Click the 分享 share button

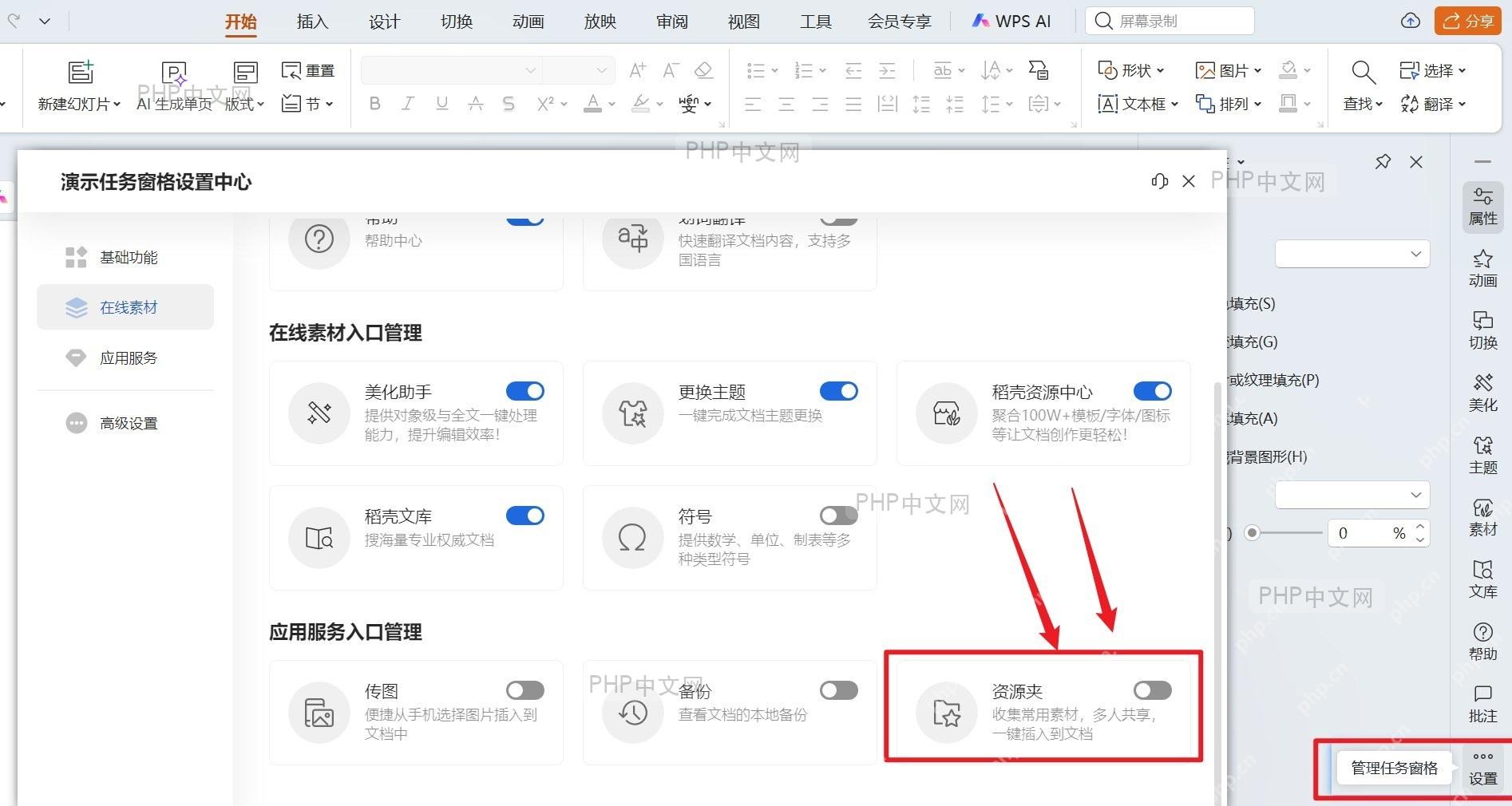1467,21
